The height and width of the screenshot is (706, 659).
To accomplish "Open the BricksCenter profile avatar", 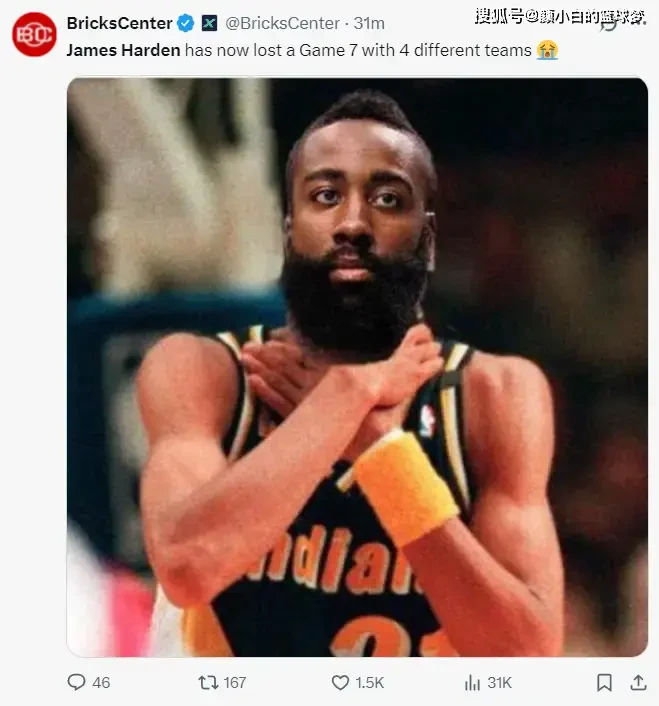I will point(34,35).
